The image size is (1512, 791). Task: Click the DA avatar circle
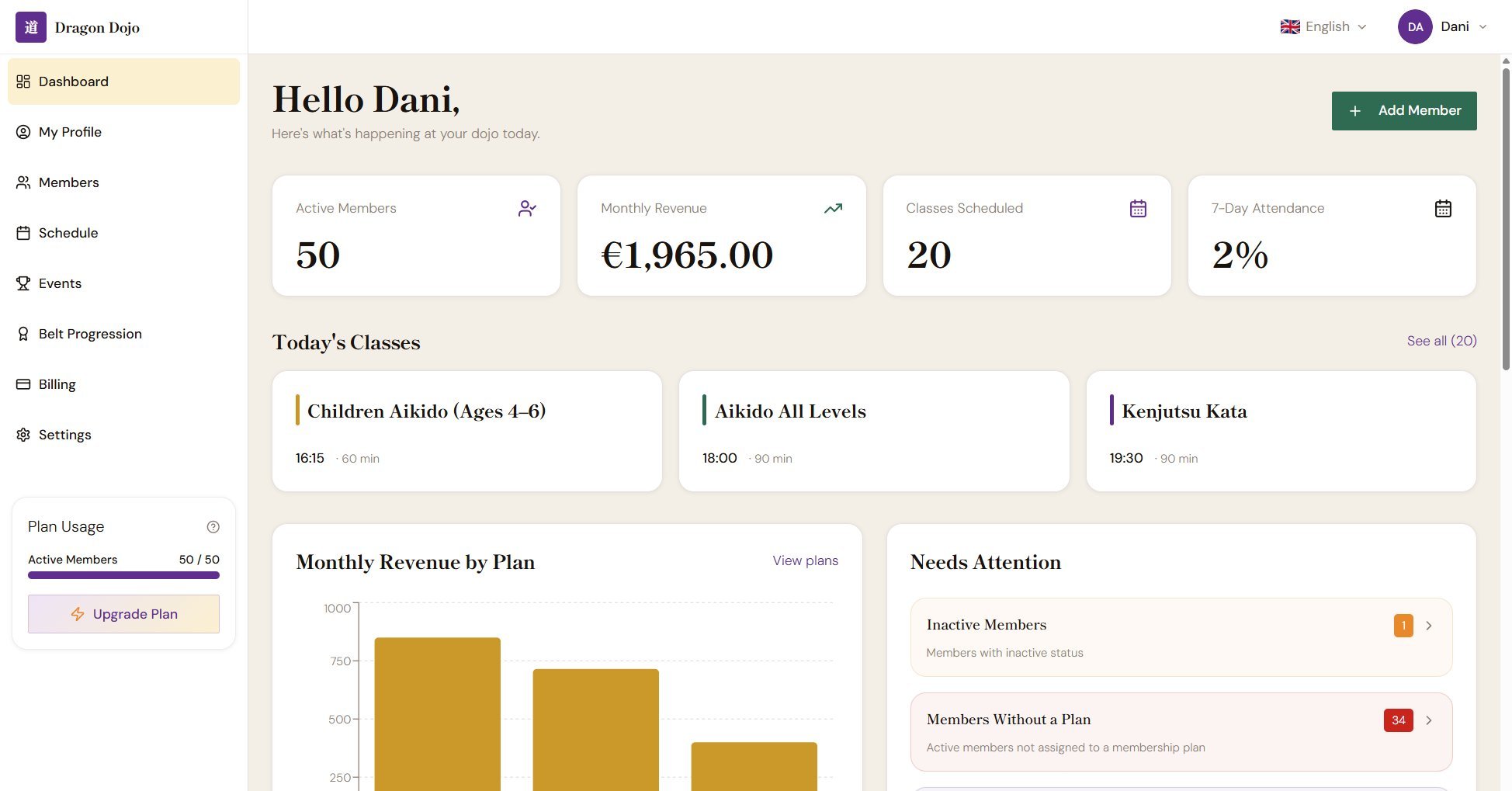[x=1415, y=26]
